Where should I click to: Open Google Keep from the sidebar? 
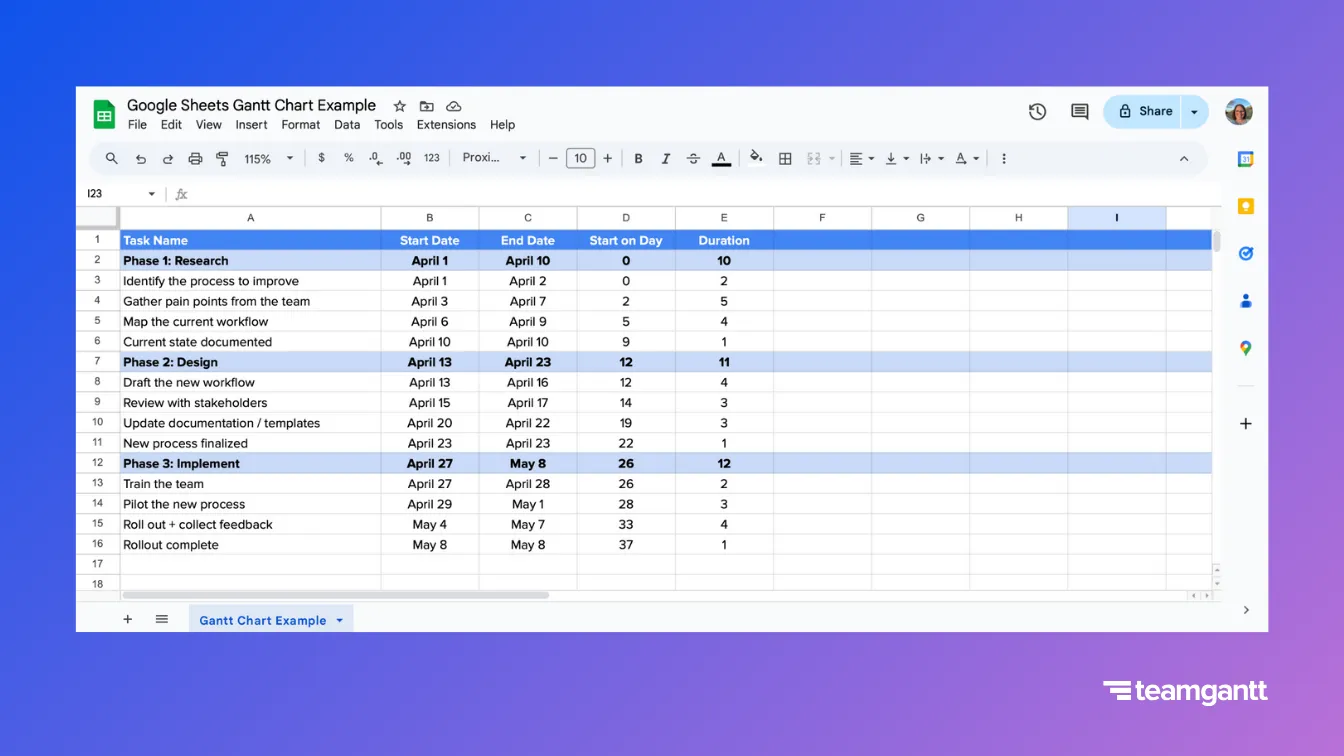[1245, 205]
